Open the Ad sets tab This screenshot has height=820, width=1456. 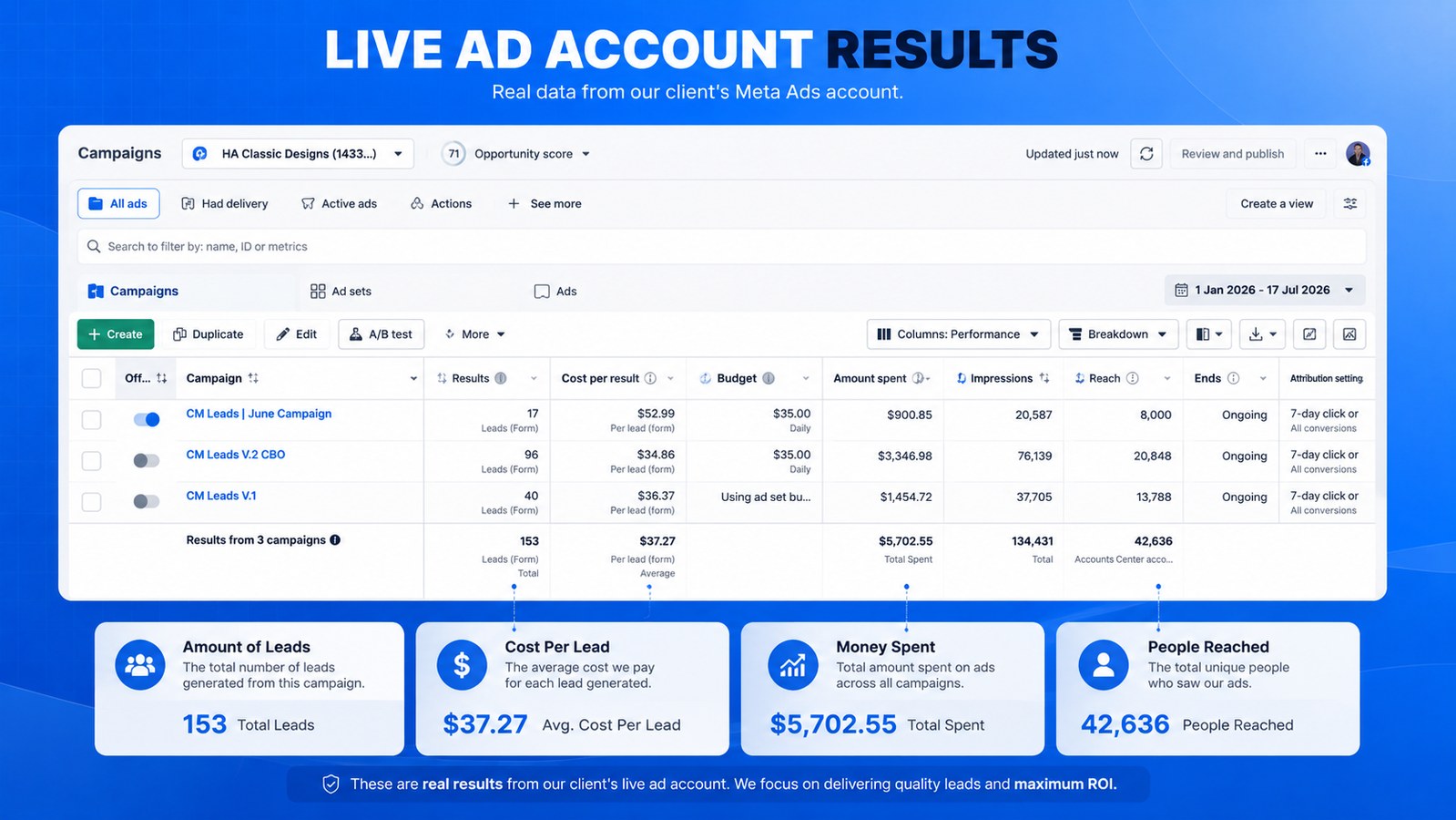coord(341,292)
